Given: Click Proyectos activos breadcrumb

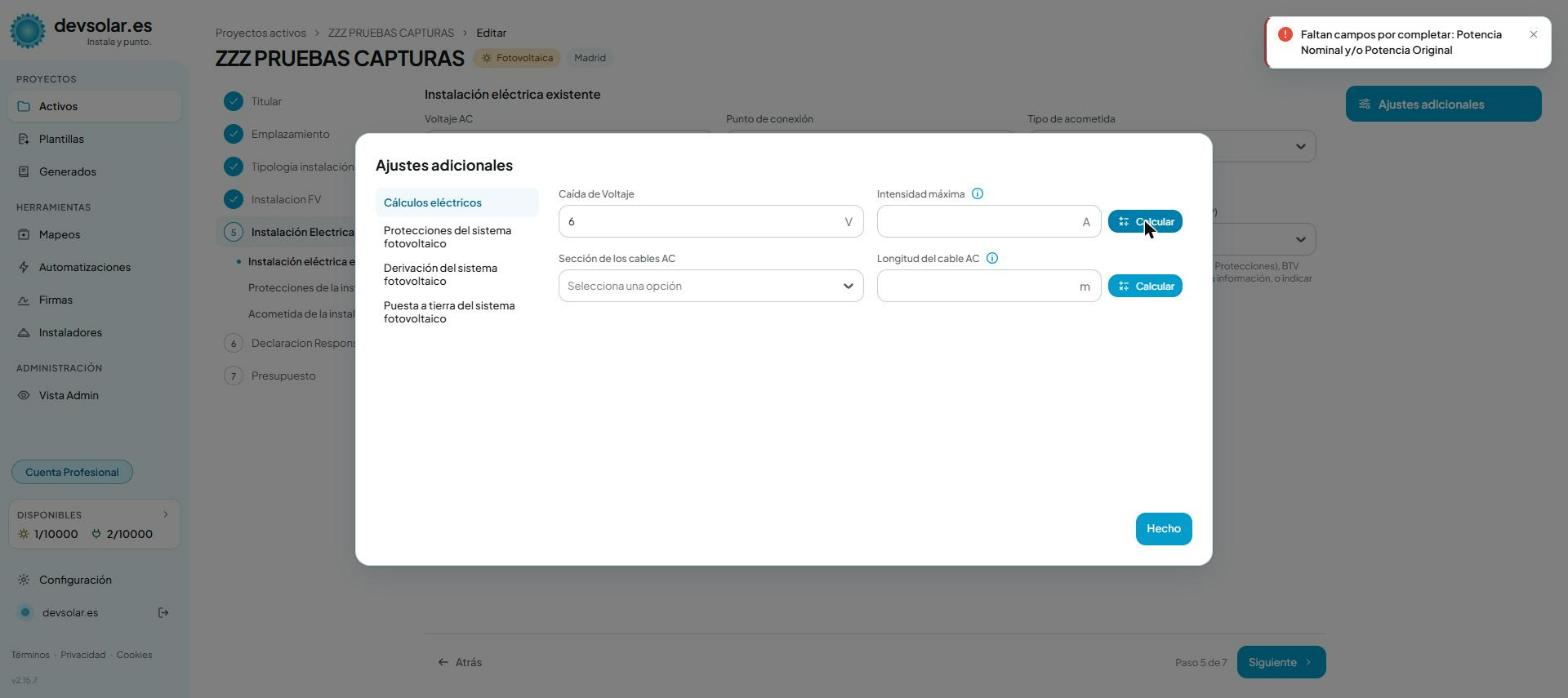Looking at the screenshot, I should tap(261, 33).
